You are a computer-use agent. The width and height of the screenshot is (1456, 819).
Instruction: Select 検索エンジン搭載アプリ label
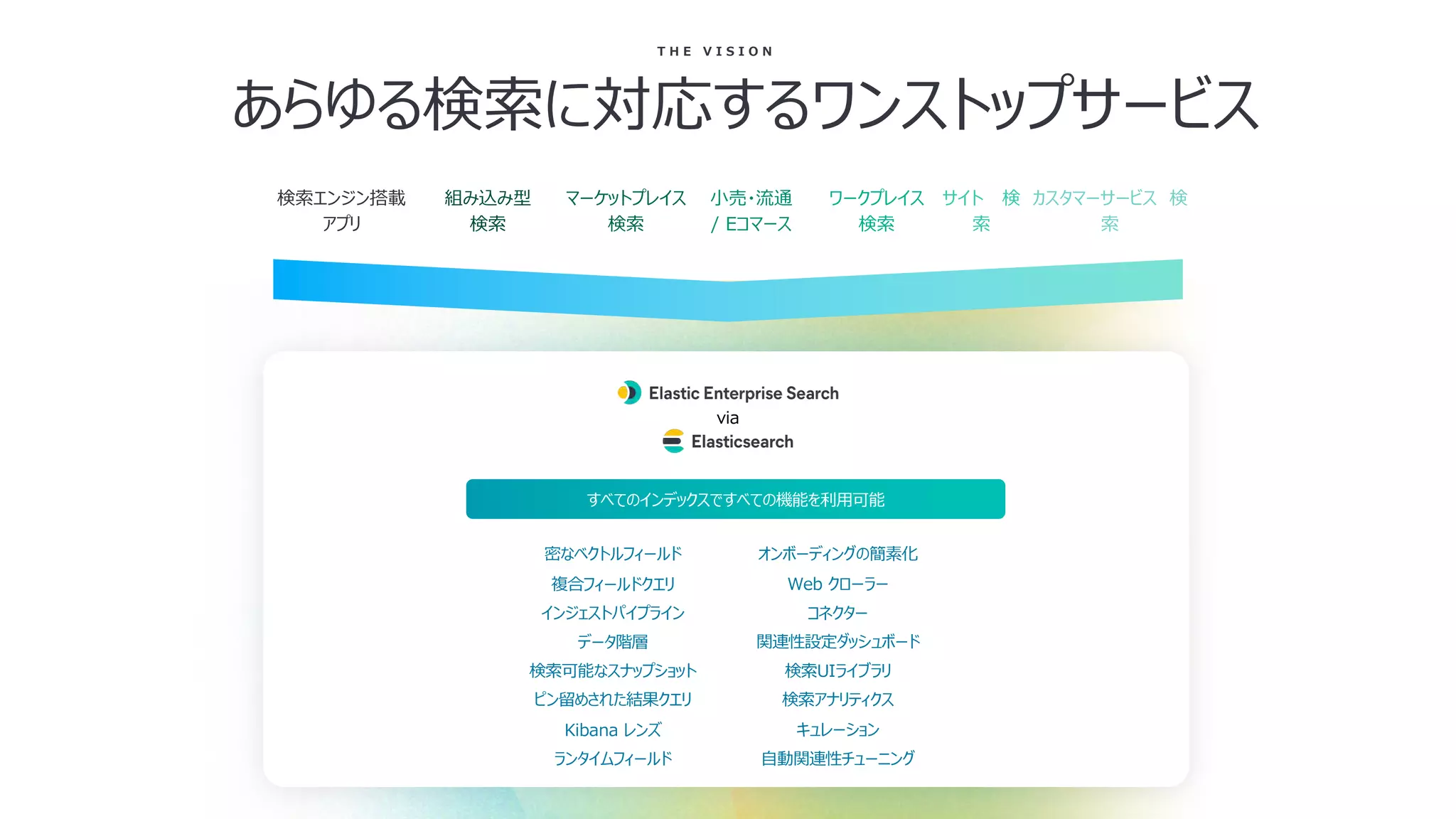coord(341,210)
